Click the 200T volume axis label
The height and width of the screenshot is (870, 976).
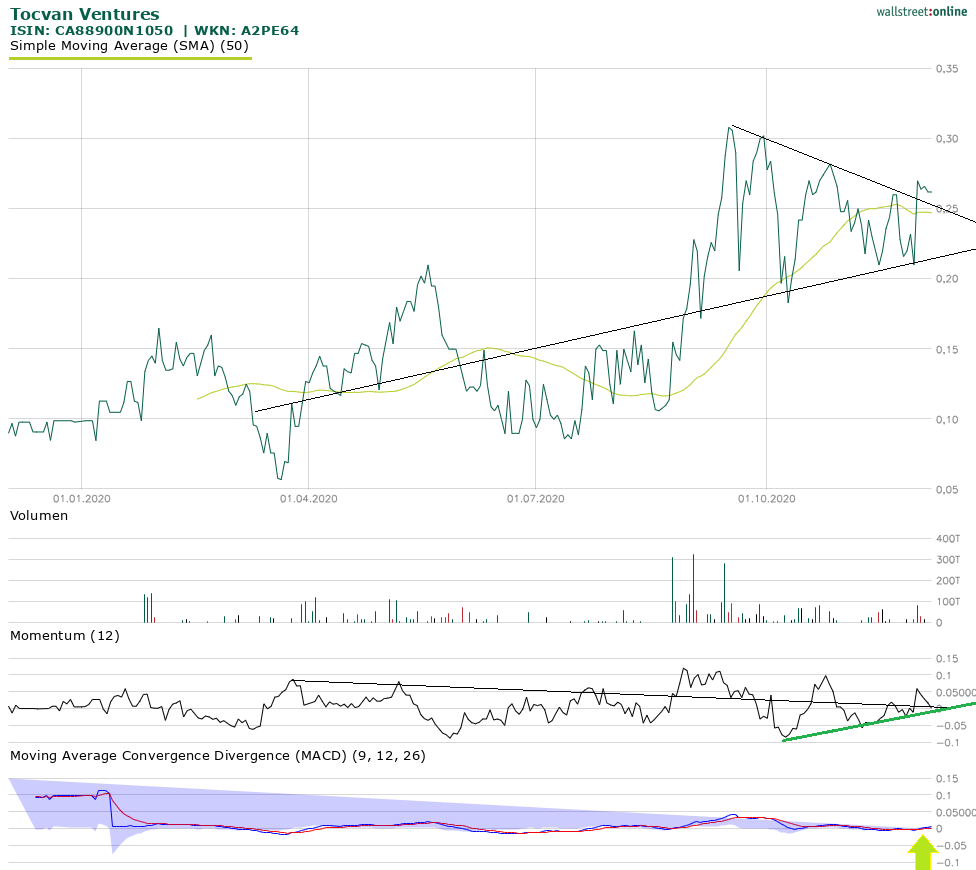tap(948, 581)
